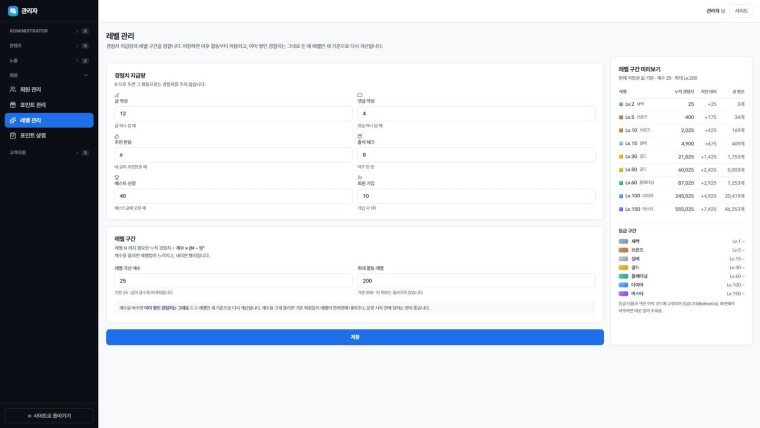Viewport: 760px width, 428px height.
Task: Click the 87,025 cumulative value
Action: pos(686,183)
